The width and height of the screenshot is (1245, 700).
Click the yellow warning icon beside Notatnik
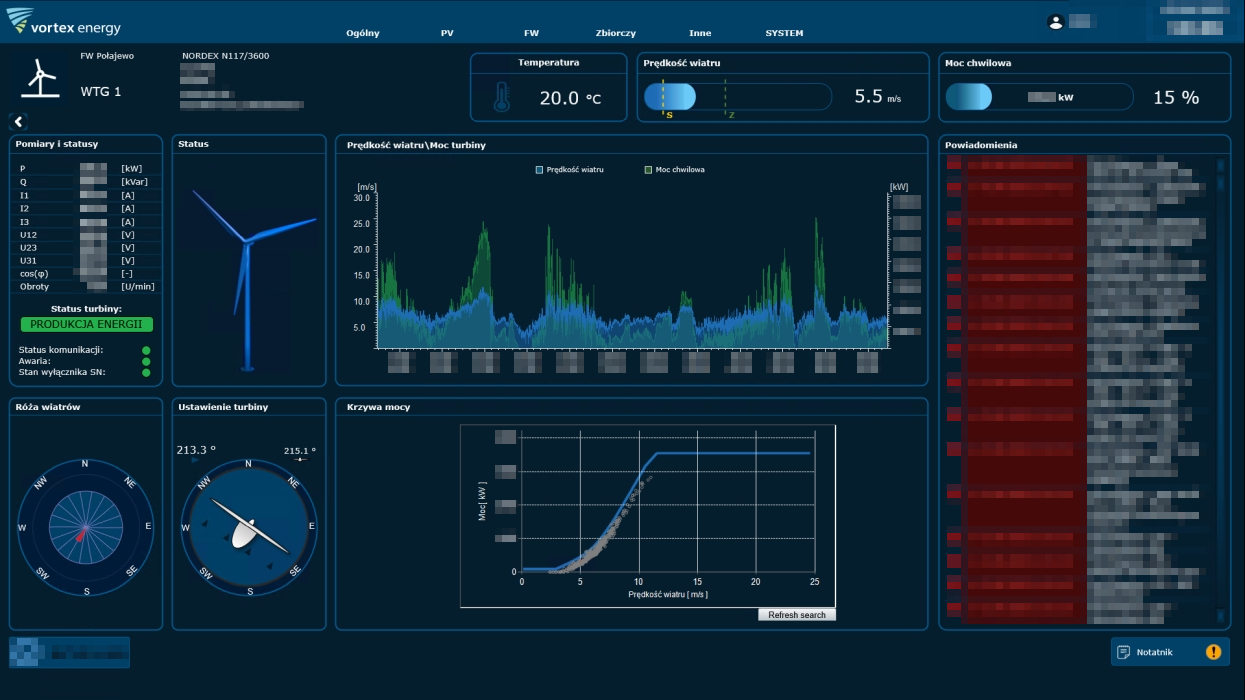pos(1213,652)
